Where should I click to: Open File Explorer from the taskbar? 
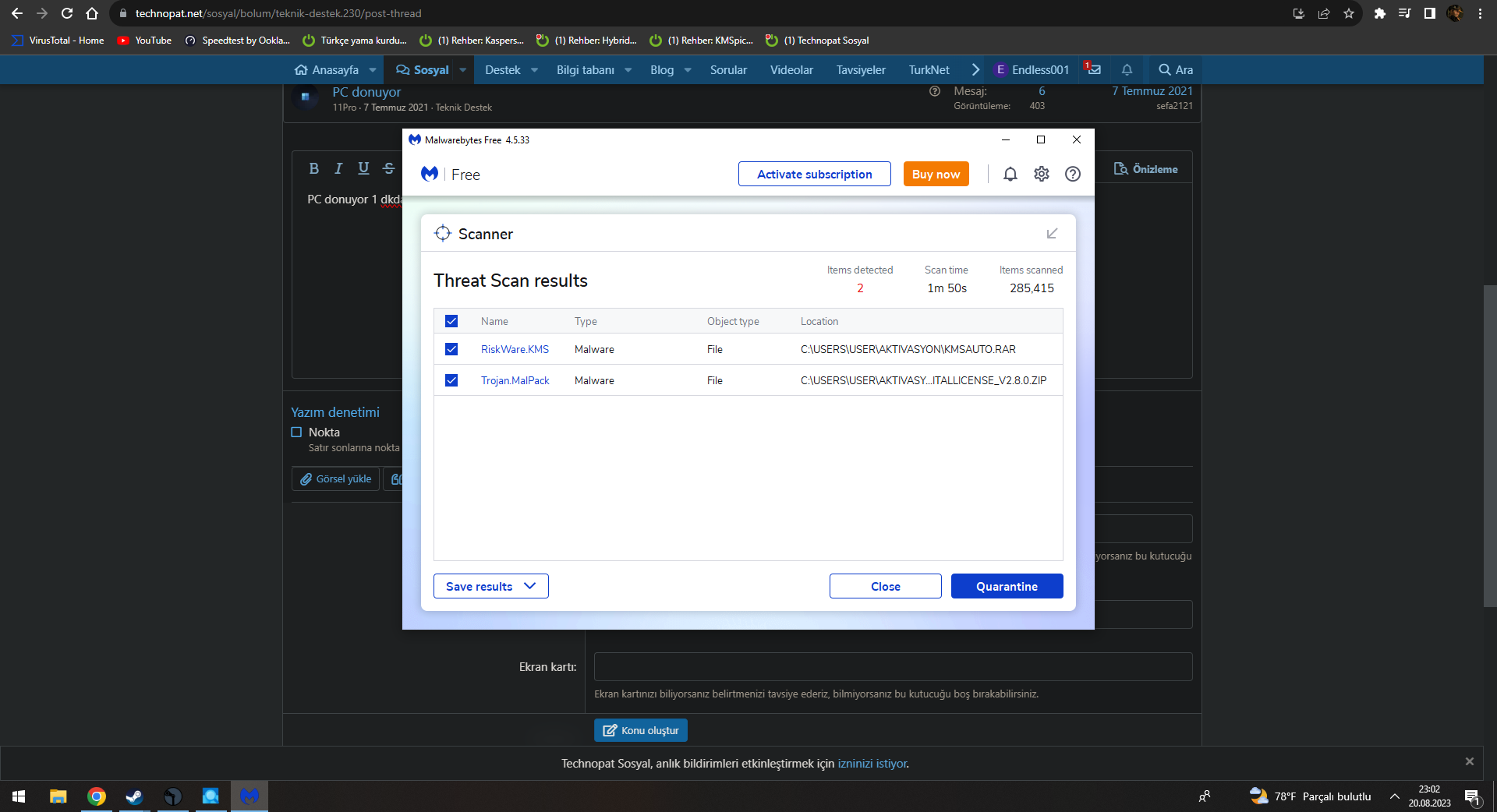[x=58, y=796]
